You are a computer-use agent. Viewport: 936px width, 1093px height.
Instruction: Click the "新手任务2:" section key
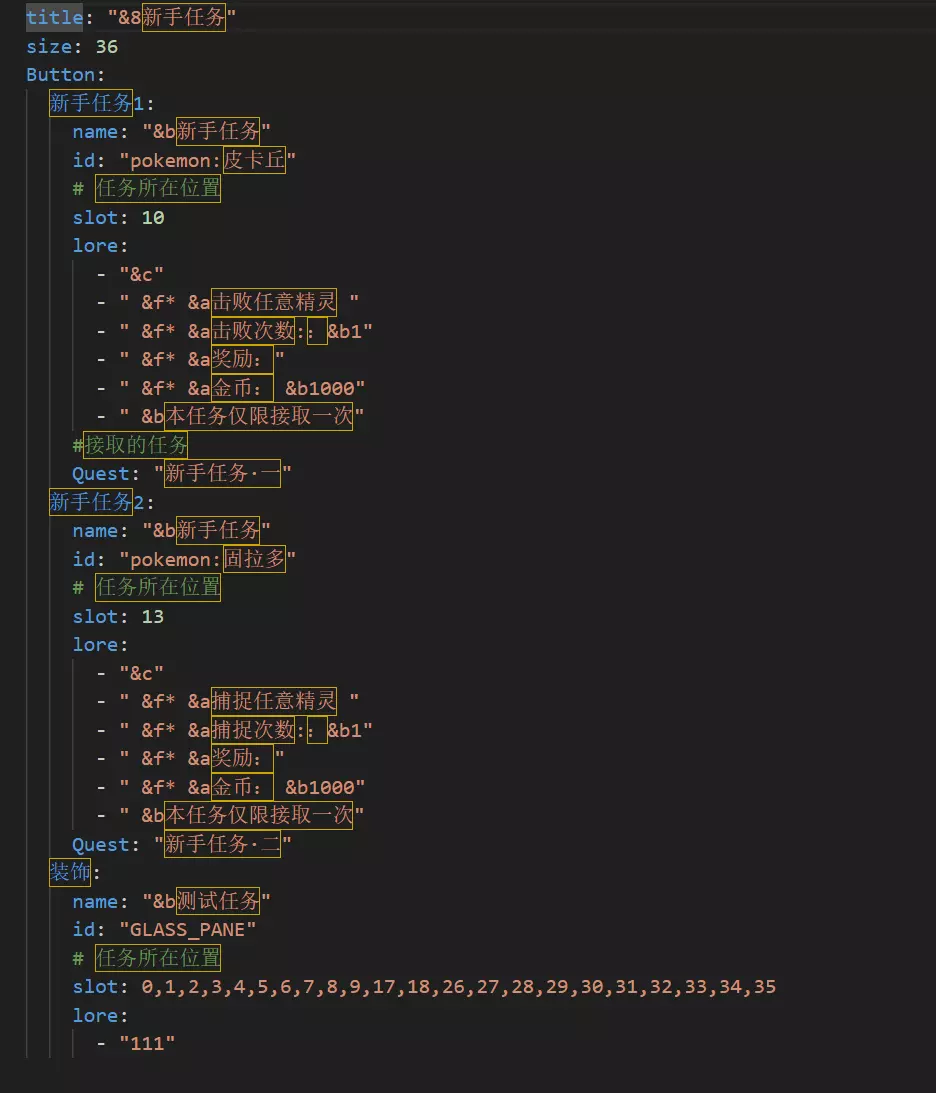point(102,502)
